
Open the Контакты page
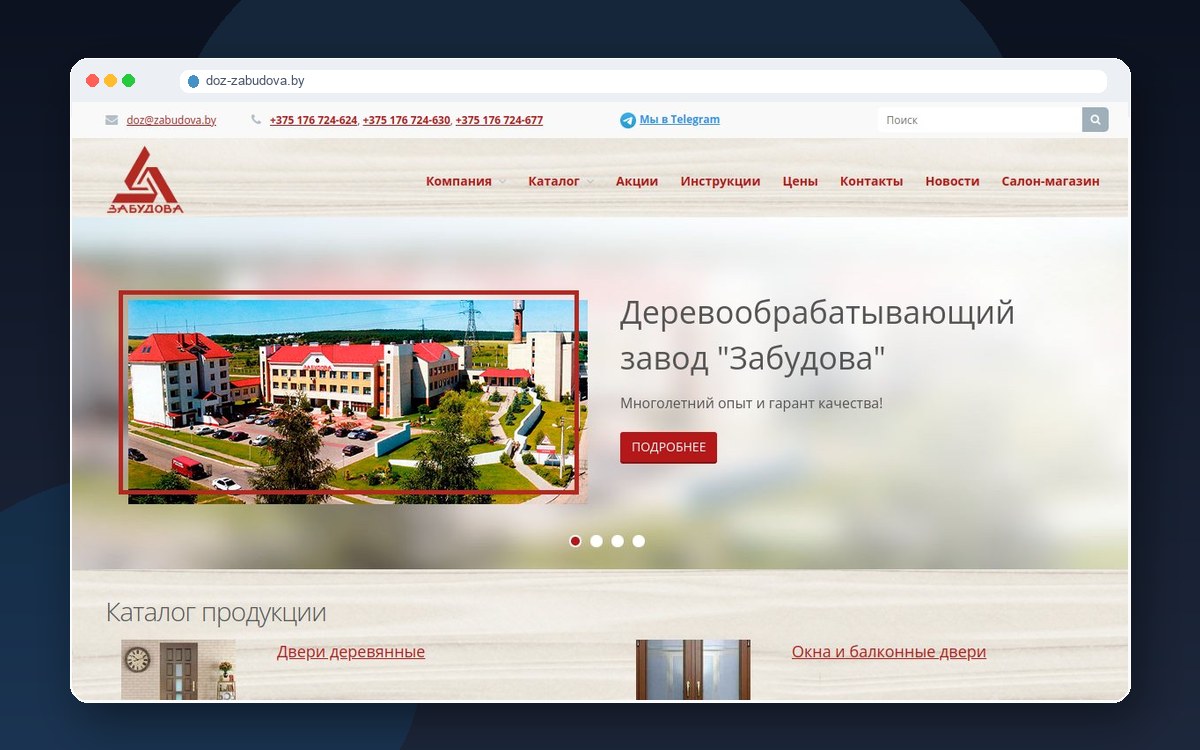pyautogui.click(x=871, y=181)
